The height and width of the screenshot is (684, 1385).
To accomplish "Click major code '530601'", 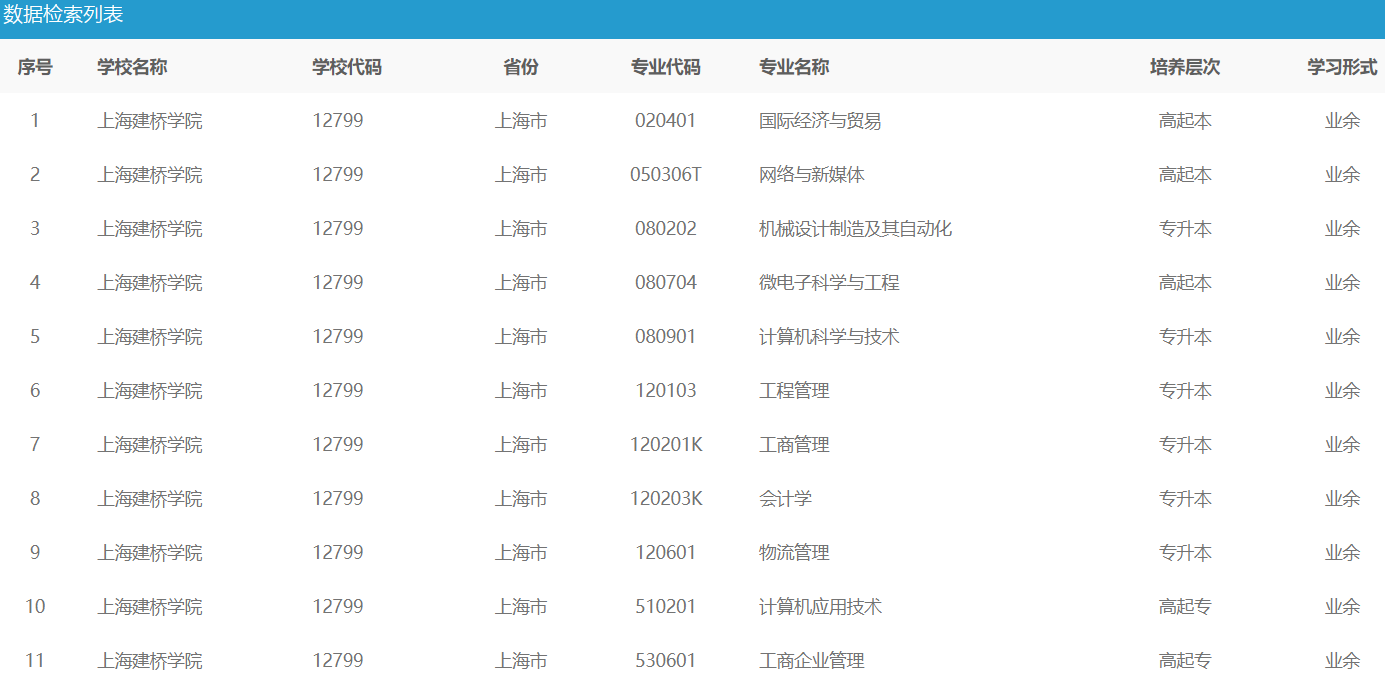I will 666,661.
